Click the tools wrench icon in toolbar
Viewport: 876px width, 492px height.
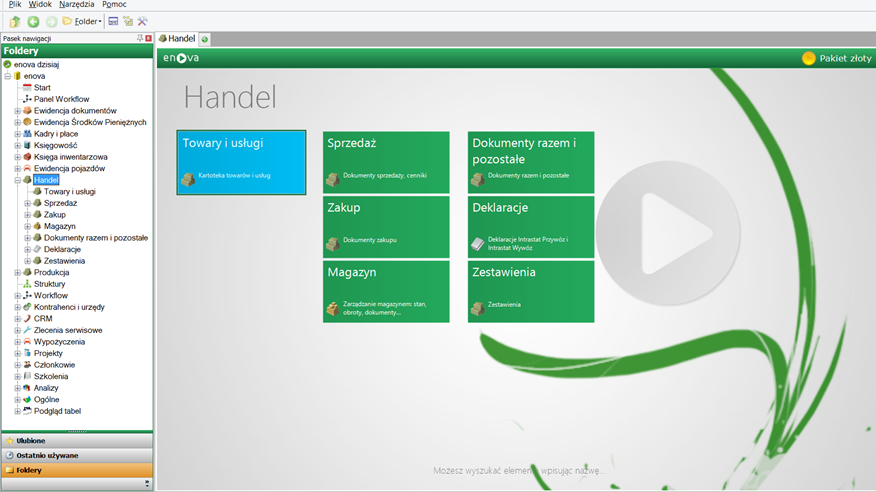tap(143, 21)
